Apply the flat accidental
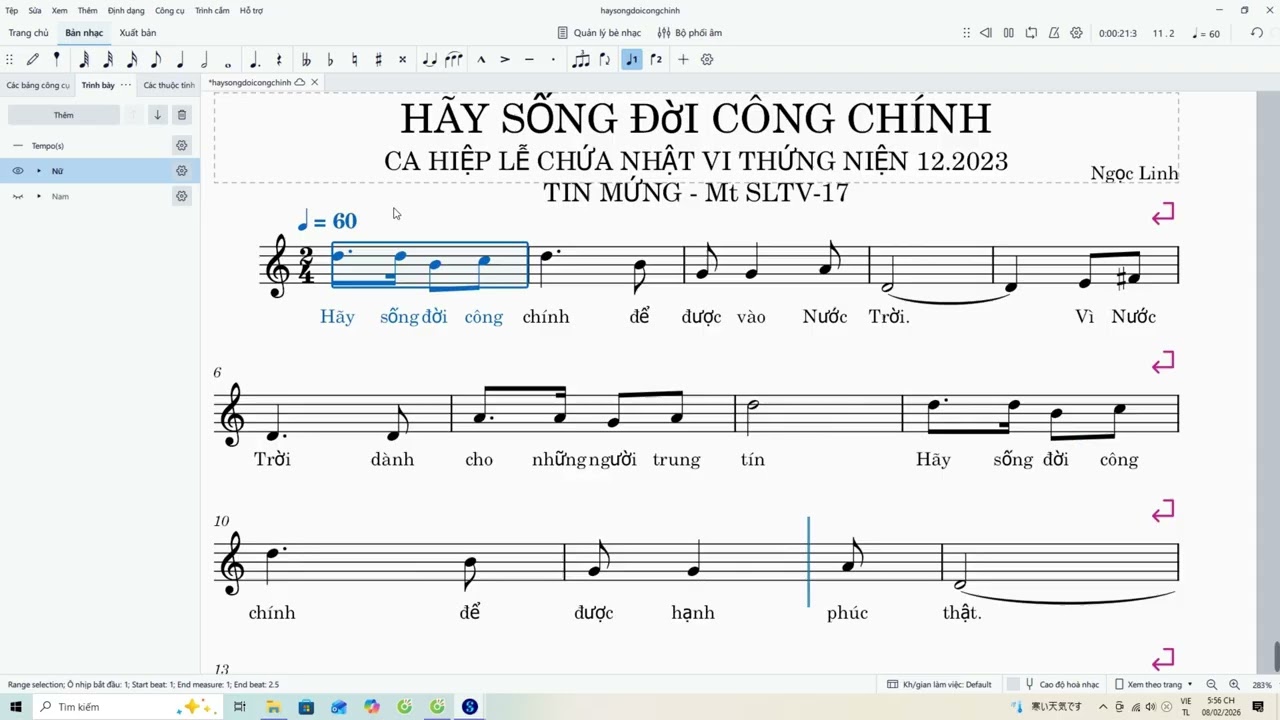 pos(330,60)
